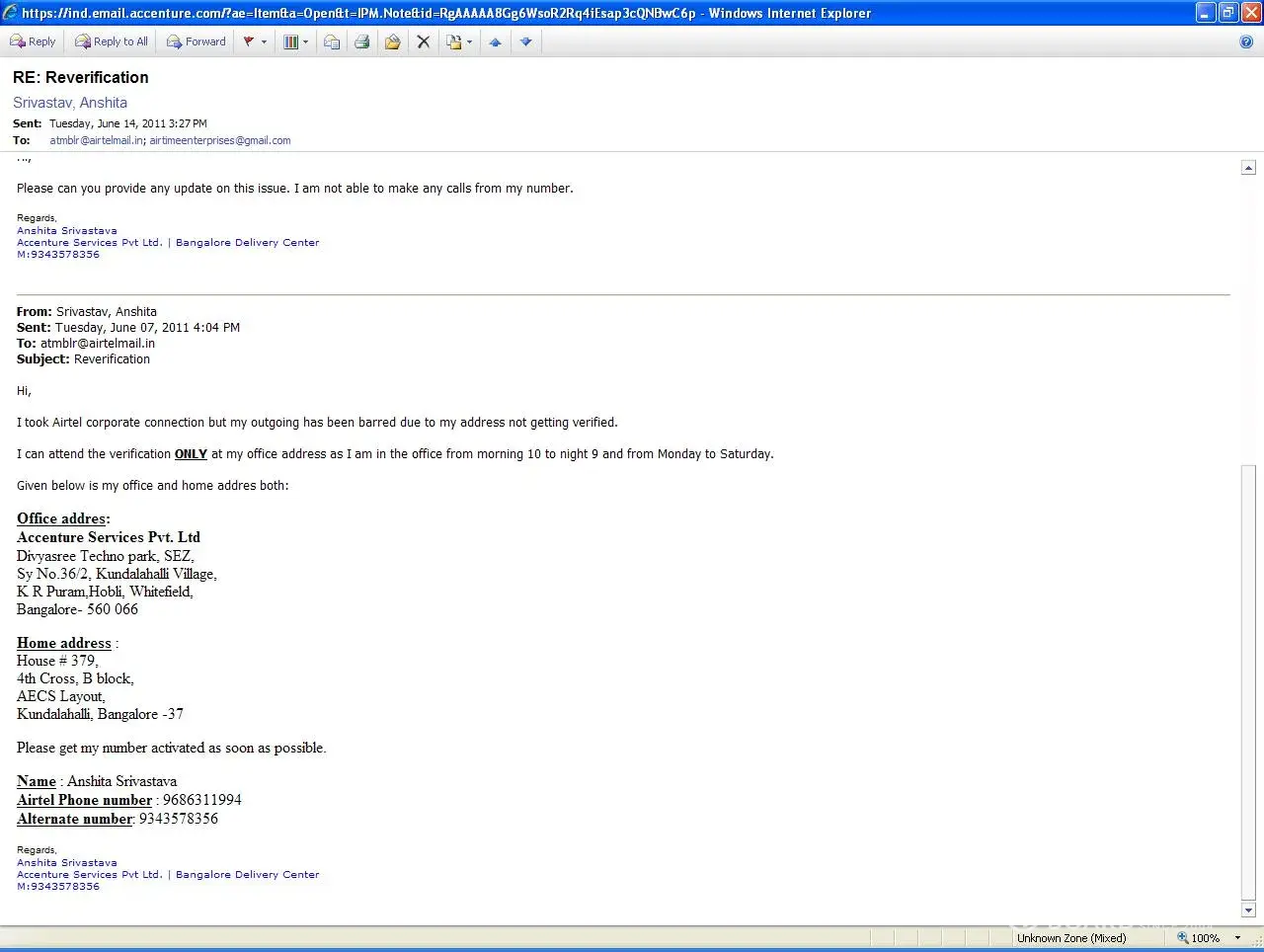
Task: Click the printer icon to print
Action: [361, 41]
